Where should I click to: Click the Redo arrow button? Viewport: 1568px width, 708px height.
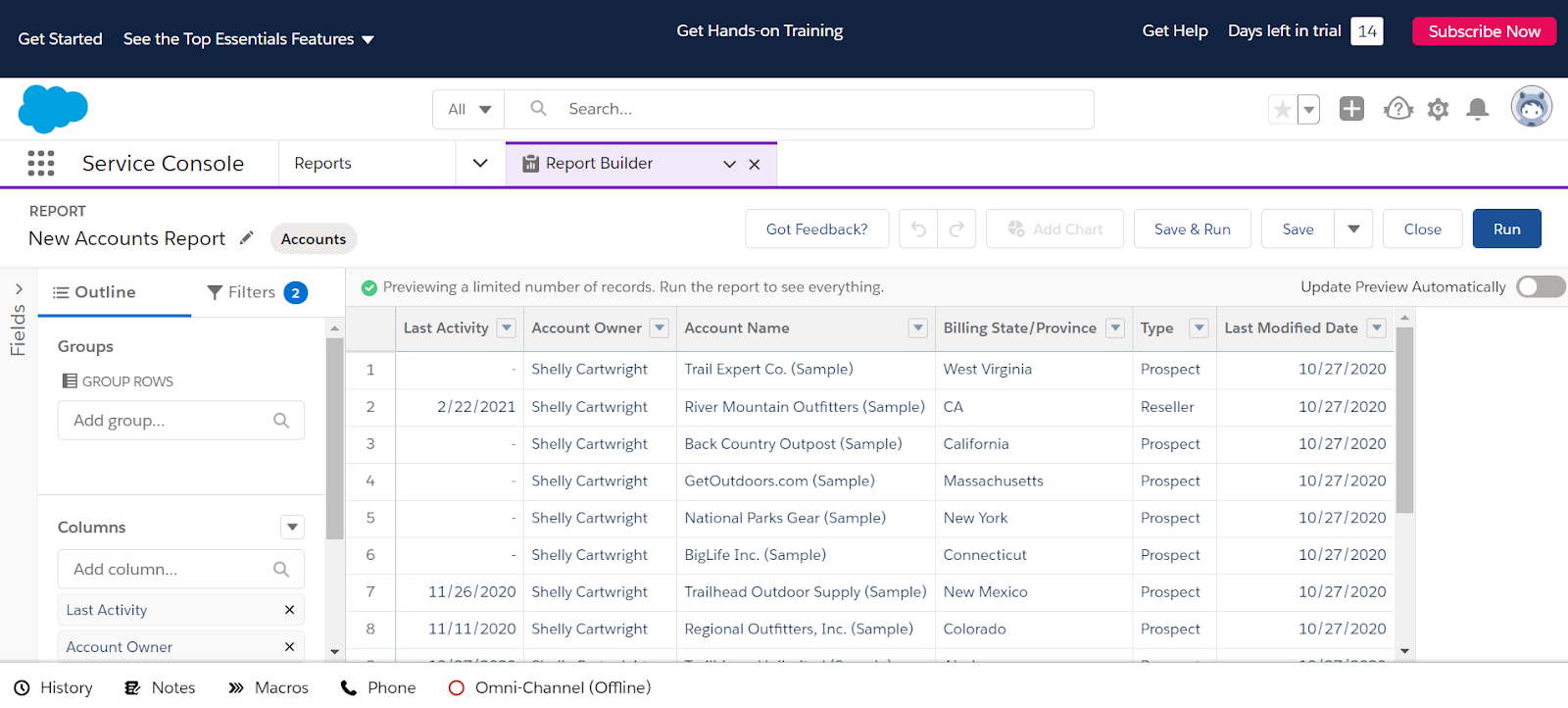coord(956,228)
